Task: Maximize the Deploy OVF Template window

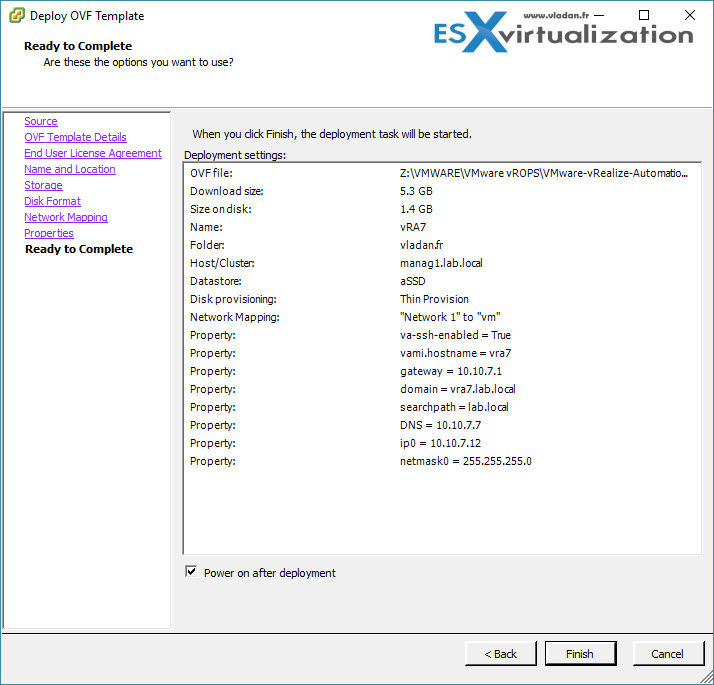Action: 644,15
